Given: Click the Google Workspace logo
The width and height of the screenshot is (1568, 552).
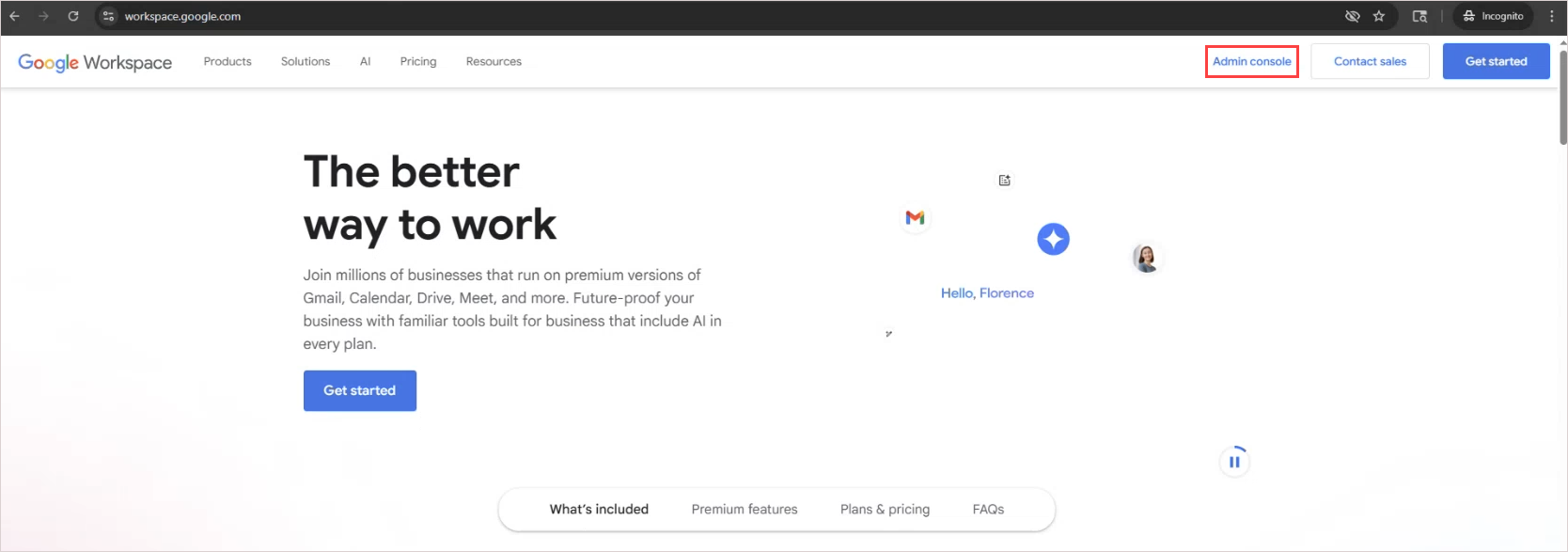Looking at the screenshot, I should tap(95, 62).
